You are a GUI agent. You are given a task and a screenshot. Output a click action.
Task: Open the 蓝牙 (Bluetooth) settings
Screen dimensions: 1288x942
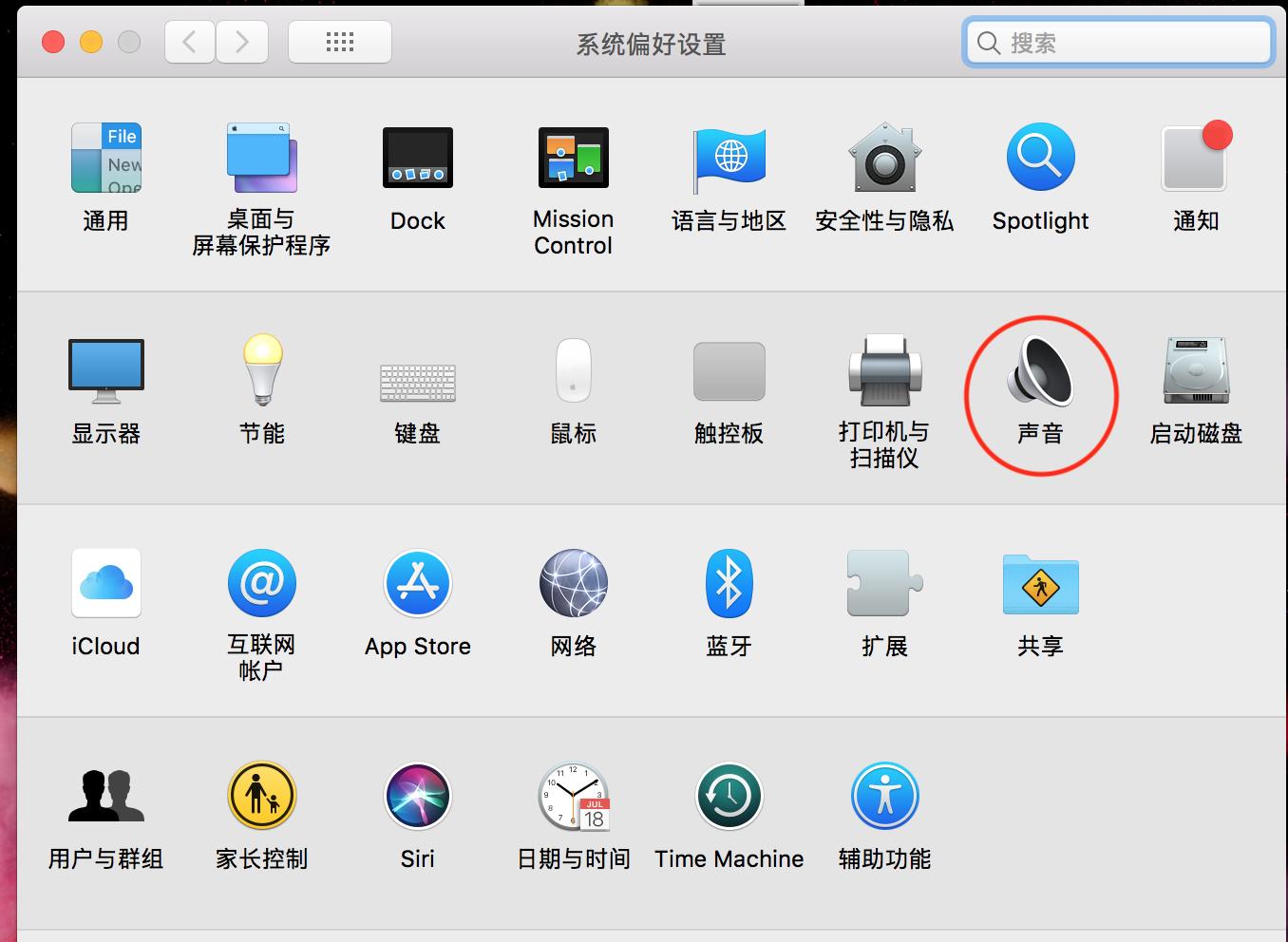[729, 584]
